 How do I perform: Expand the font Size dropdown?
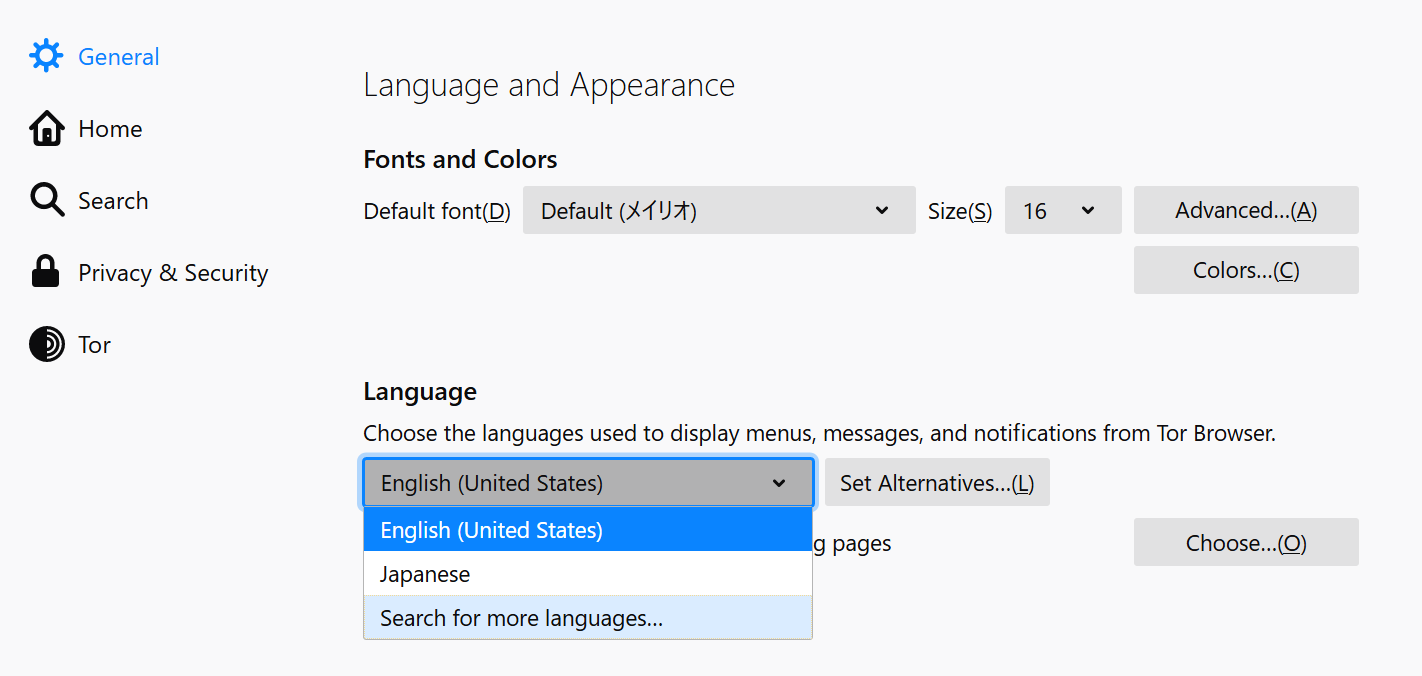[x=1062, y=210]
